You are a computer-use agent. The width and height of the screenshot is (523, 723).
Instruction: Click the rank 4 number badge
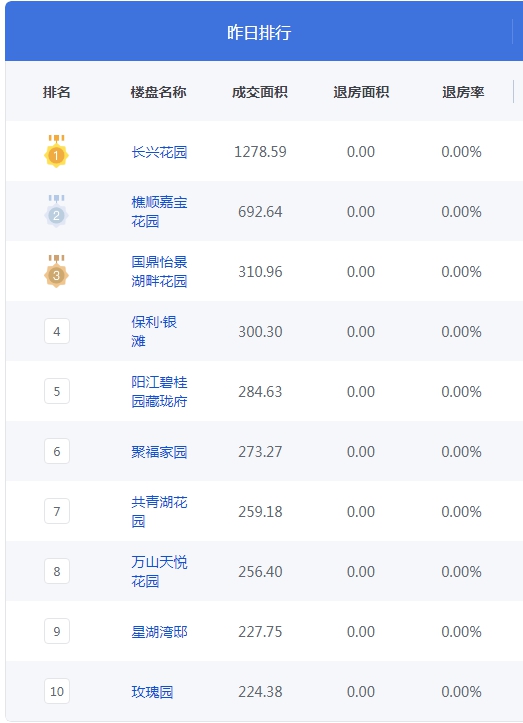[57, 331]
